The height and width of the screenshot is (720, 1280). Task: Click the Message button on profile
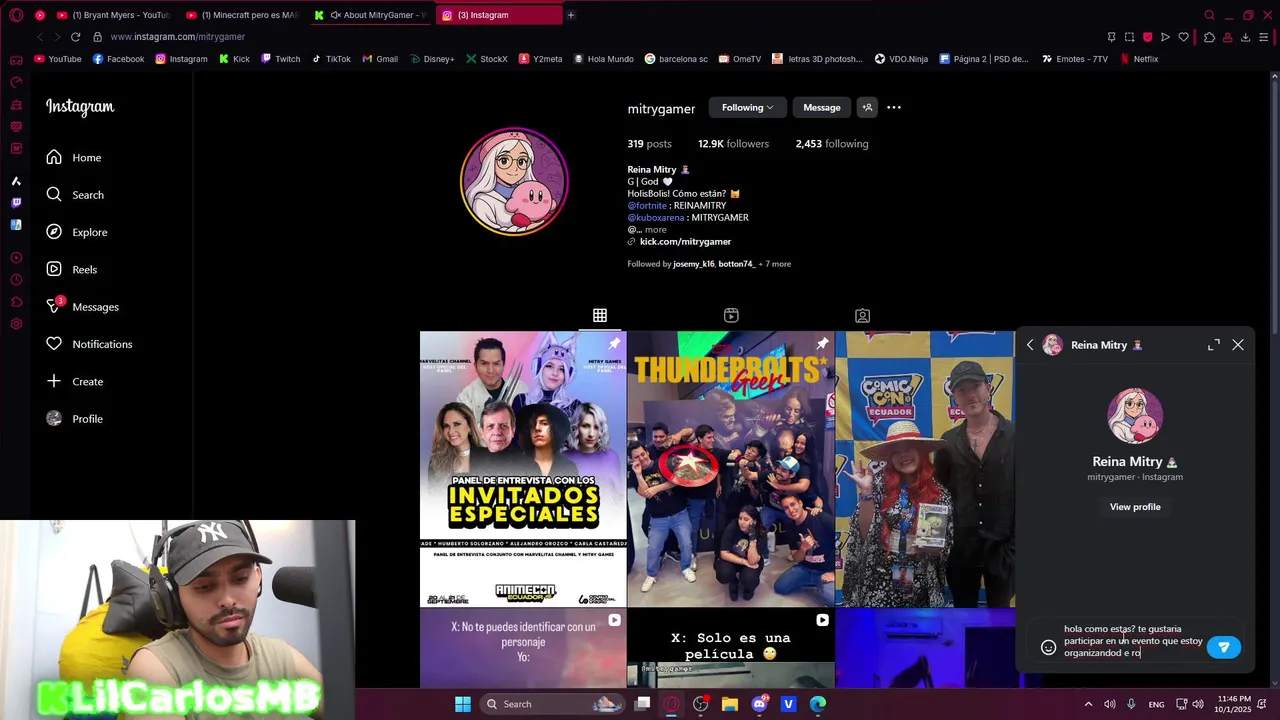pos(822,107)
